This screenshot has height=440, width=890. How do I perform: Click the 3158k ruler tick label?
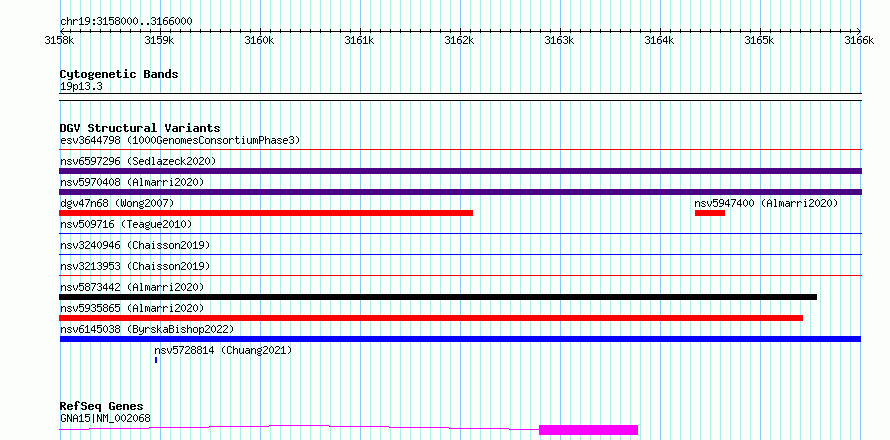pyautogui.click(x=58, y=40)
